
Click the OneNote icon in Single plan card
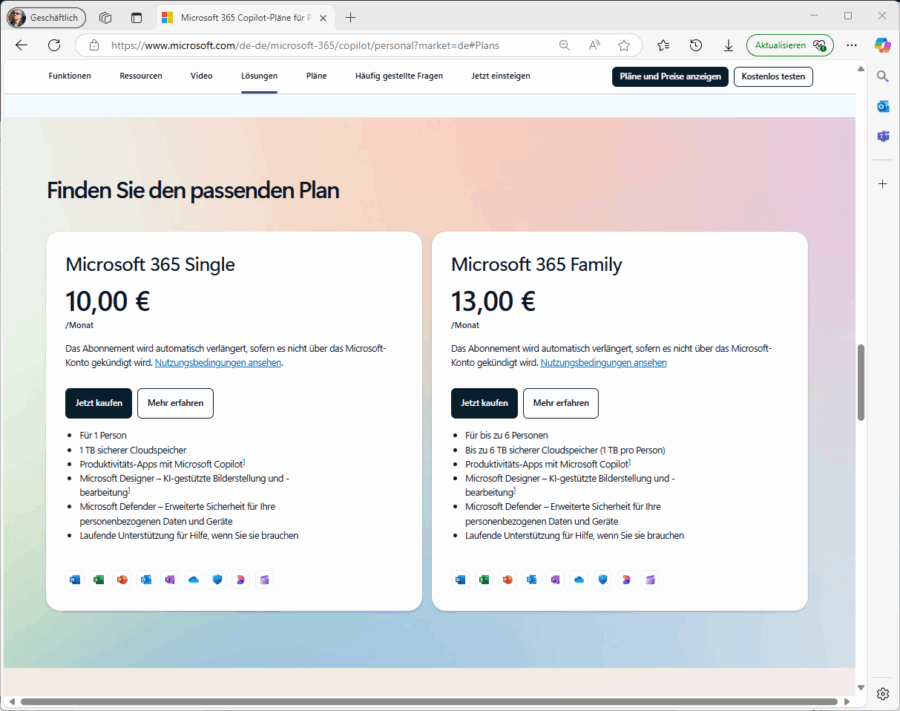(170, 580)
